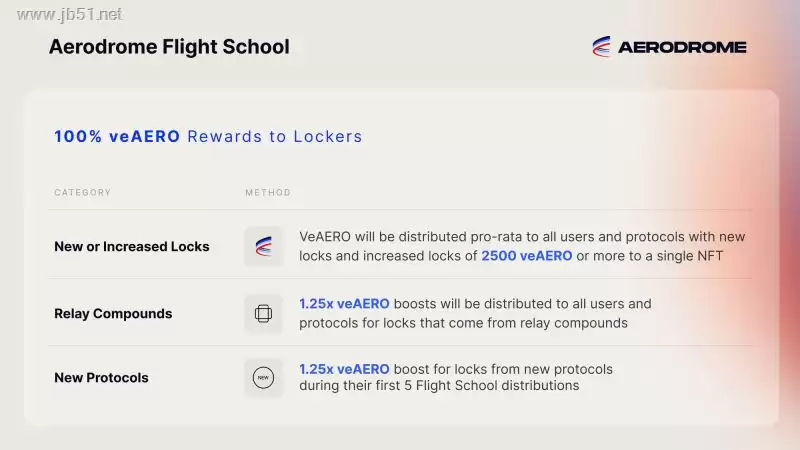Select the Relay Compounds row label
Image resolution: width=800 pixels, height=450 pixels.
coord(113,313)
